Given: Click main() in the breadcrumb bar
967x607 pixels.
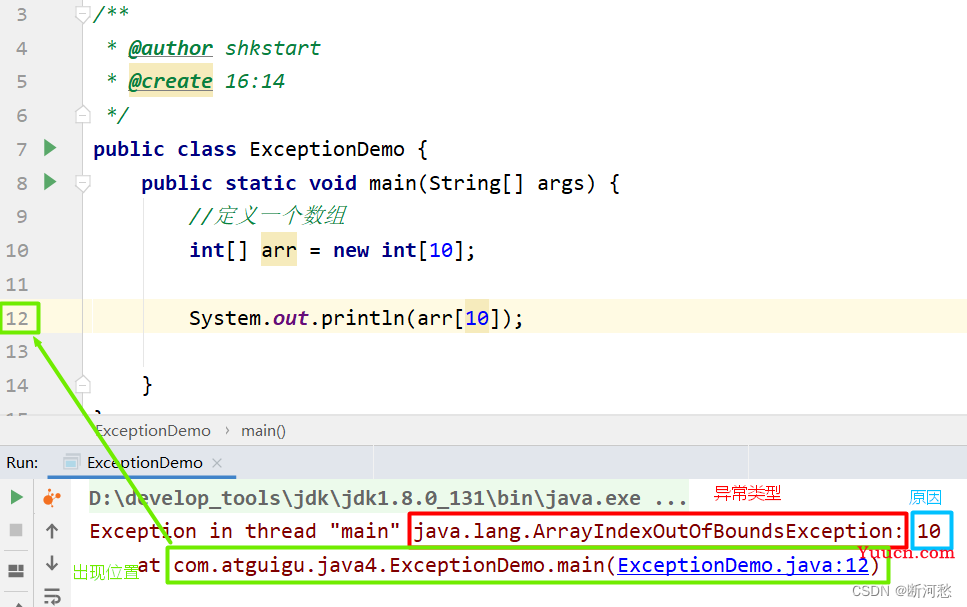Looking at the screenshot, I should 263,431.
